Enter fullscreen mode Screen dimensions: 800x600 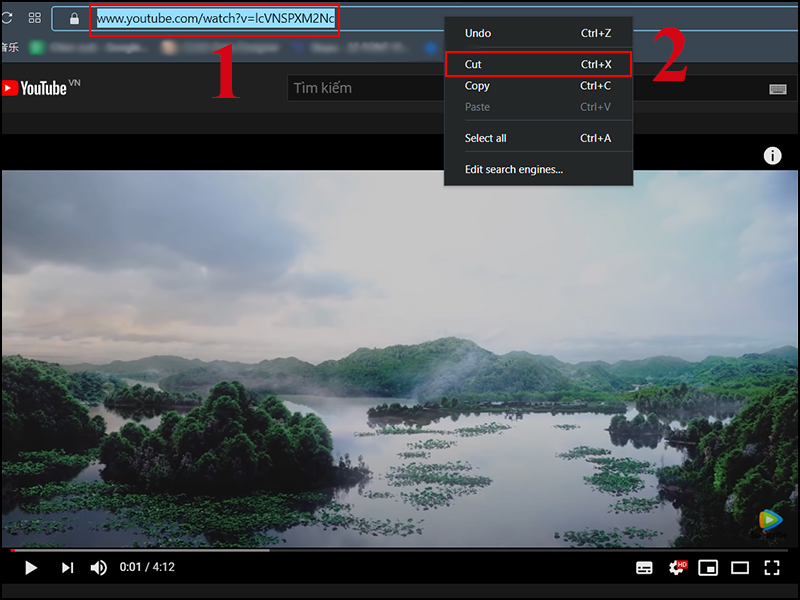coord(772,568)
